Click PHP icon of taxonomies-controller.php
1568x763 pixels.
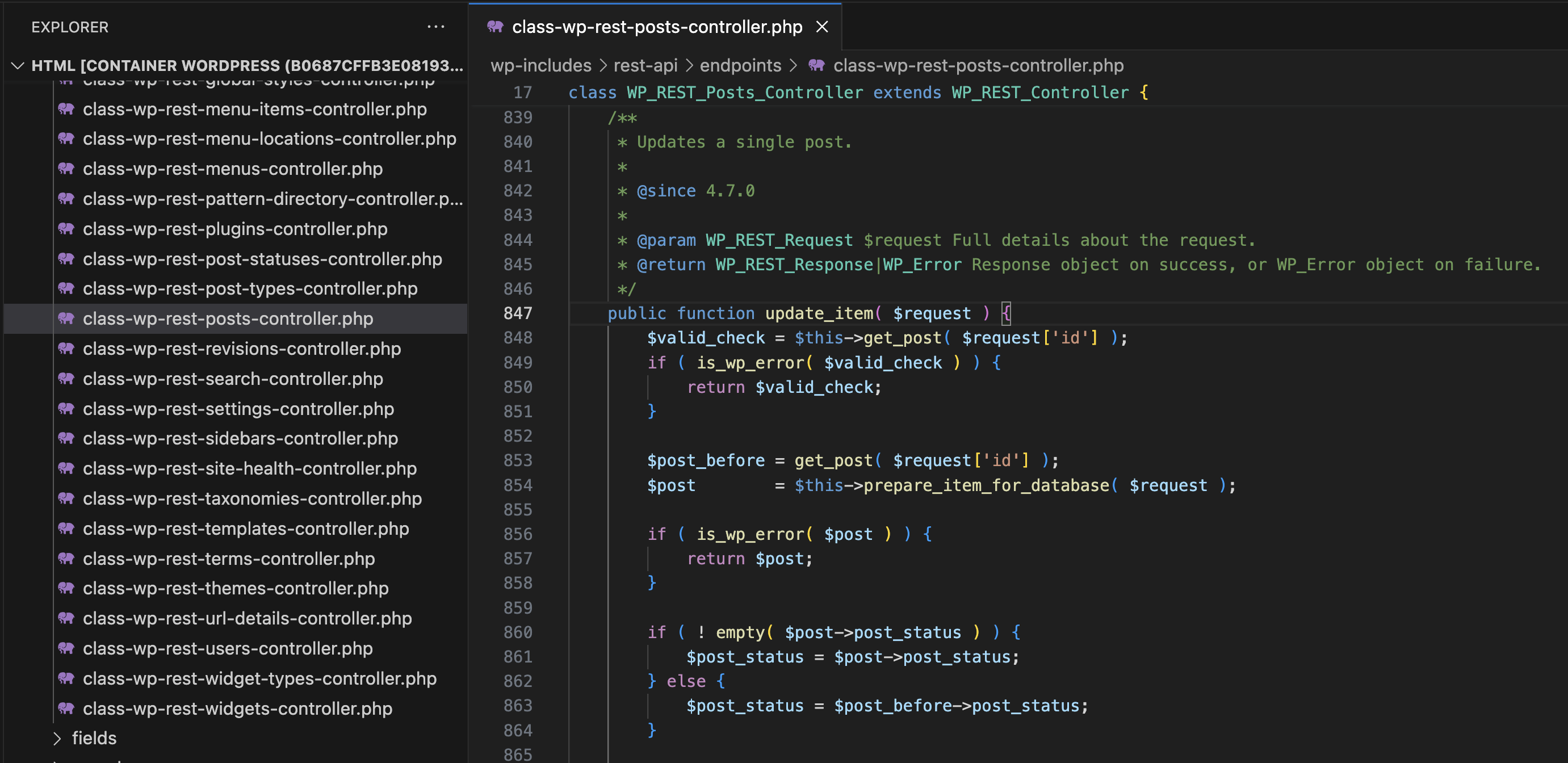(66, 498)
